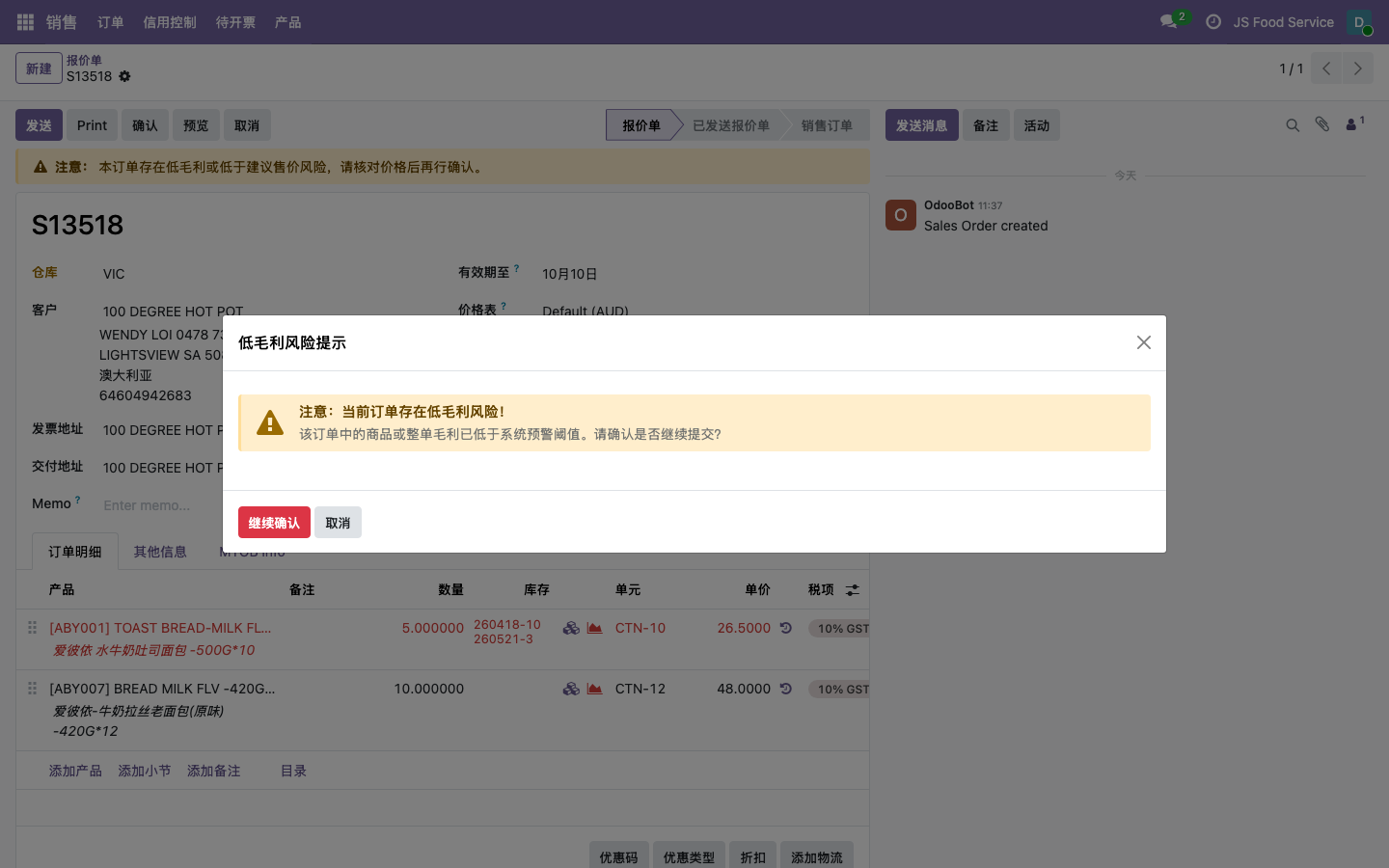The height and width of the screenshot is (868, 1389).
Task: Click the 取消 button in the toolbar
Action: (x=247, y=125)
